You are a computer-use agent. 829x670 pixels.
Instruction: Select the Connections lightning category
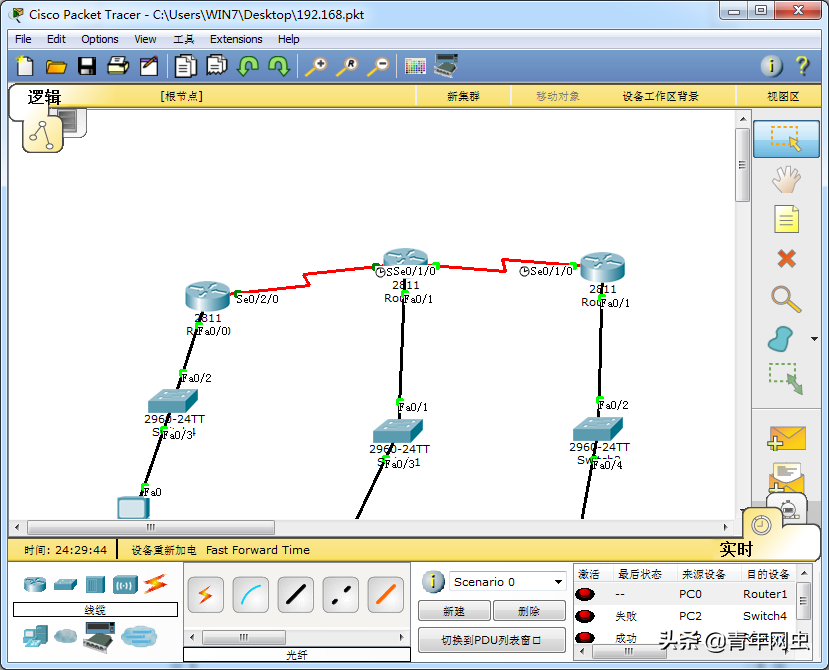[155, 583]
